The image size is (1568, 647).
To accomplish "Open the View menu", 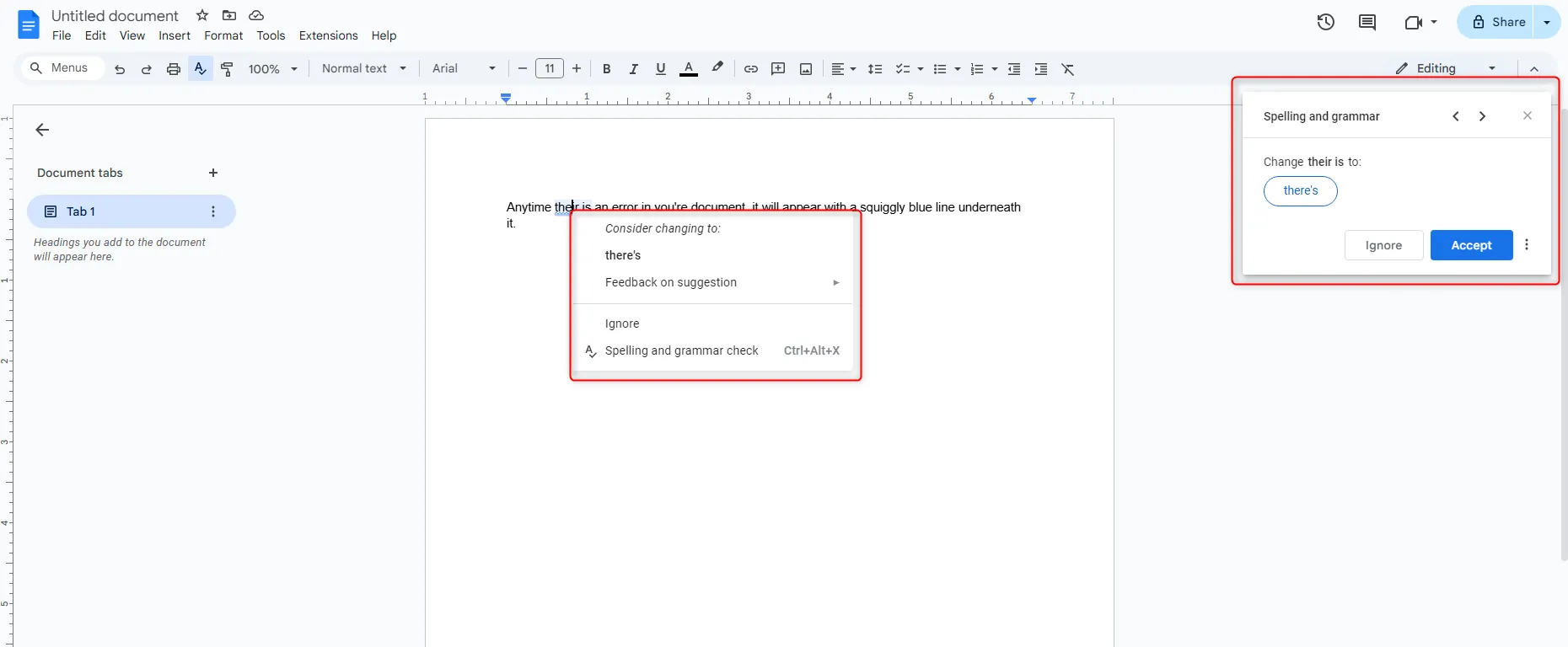I will (132, 35).
